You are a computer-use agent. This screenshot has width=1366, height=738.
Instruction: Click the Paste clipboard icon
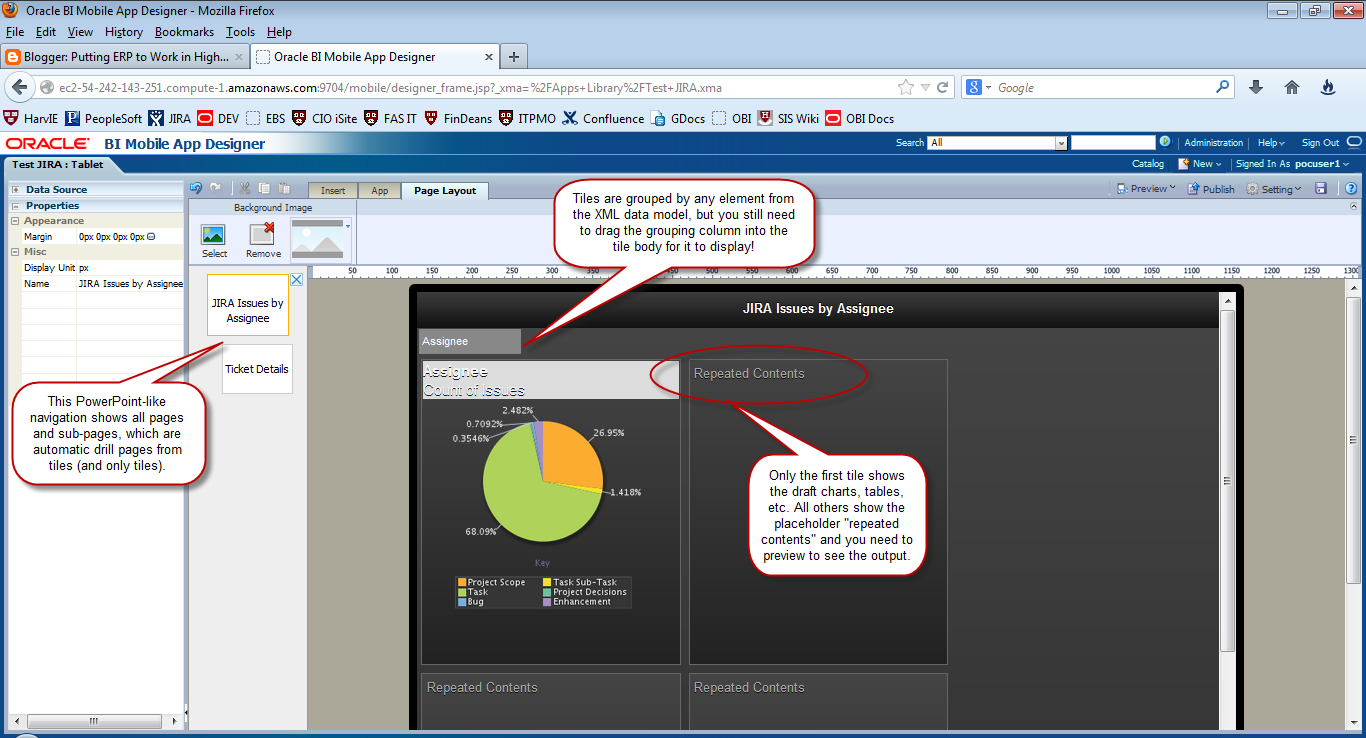pos(284,188)
